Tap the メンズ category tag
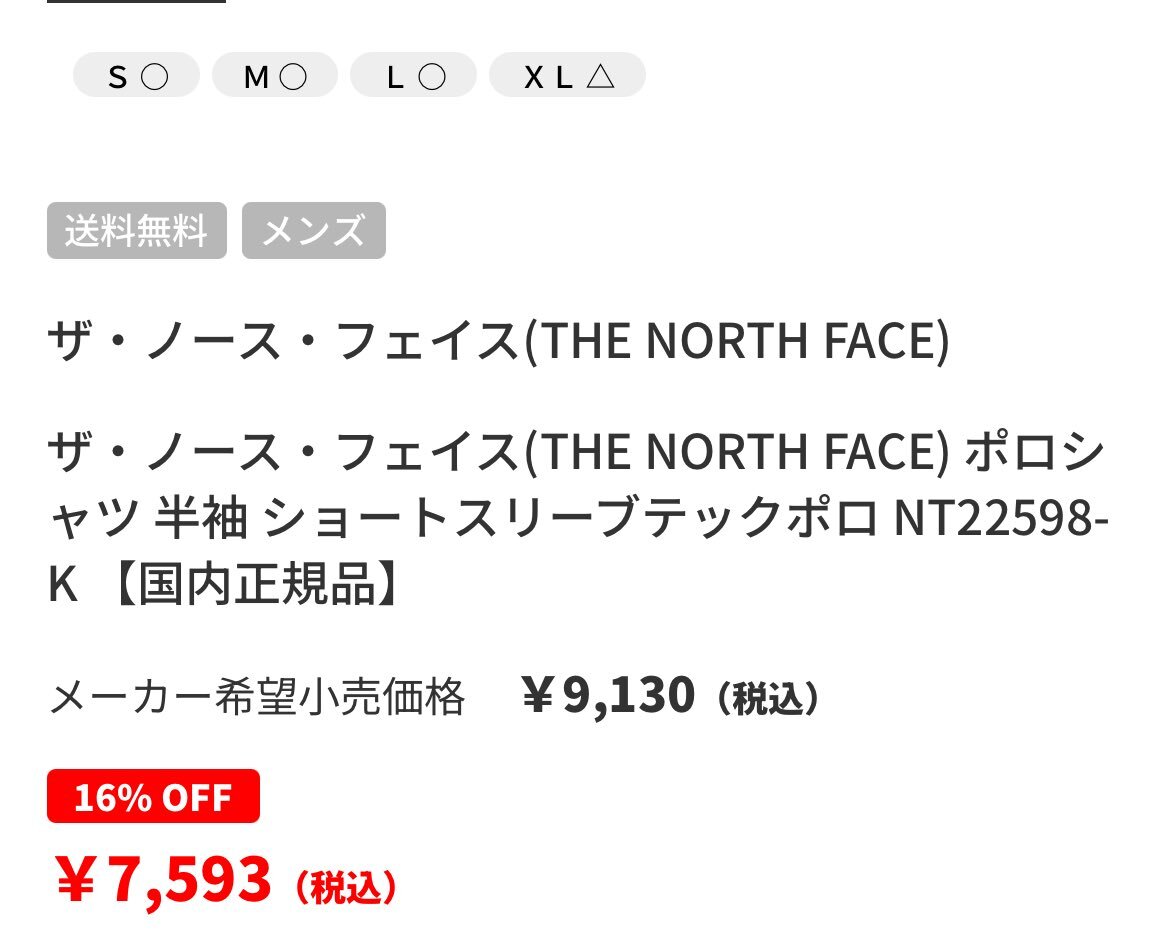 coord(314,231)
